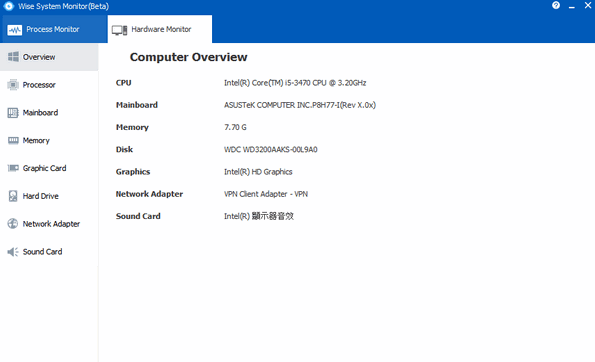Click the Graphic Card icon
Image resolution: width=595 pixels, height=362 pixels.
coord(13,168)
